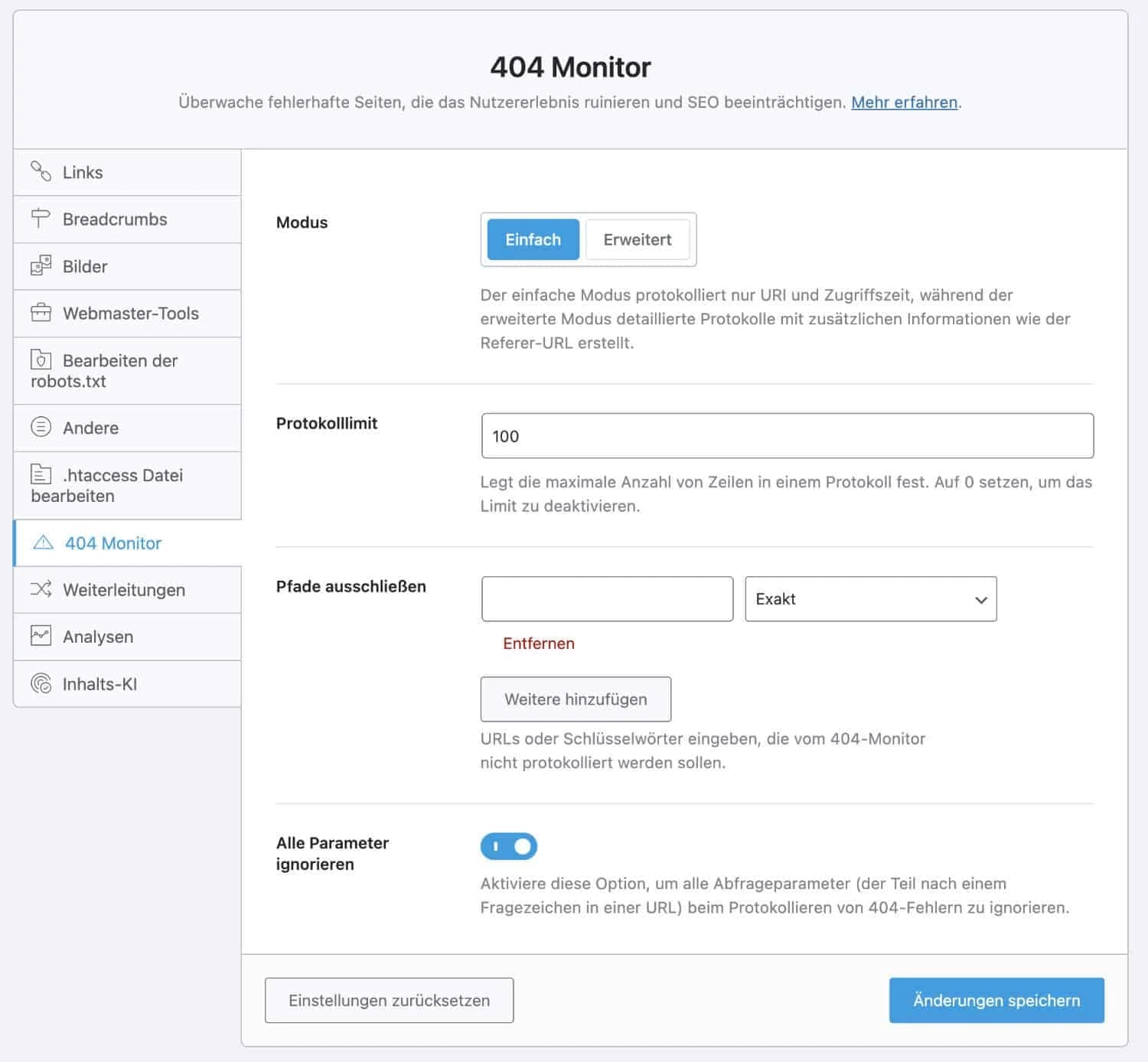Toggle the Alle Parameter ignorieren switch
This screenshot has width=1148, height=1062.
coord(509,846)
